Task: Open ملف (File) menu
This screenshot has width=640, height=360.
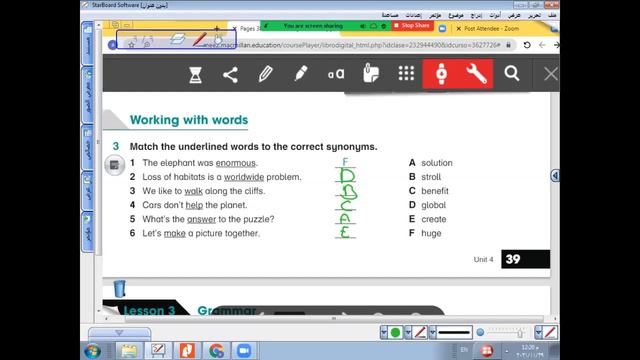Action: pyautogui.click(x=552, y=15)
